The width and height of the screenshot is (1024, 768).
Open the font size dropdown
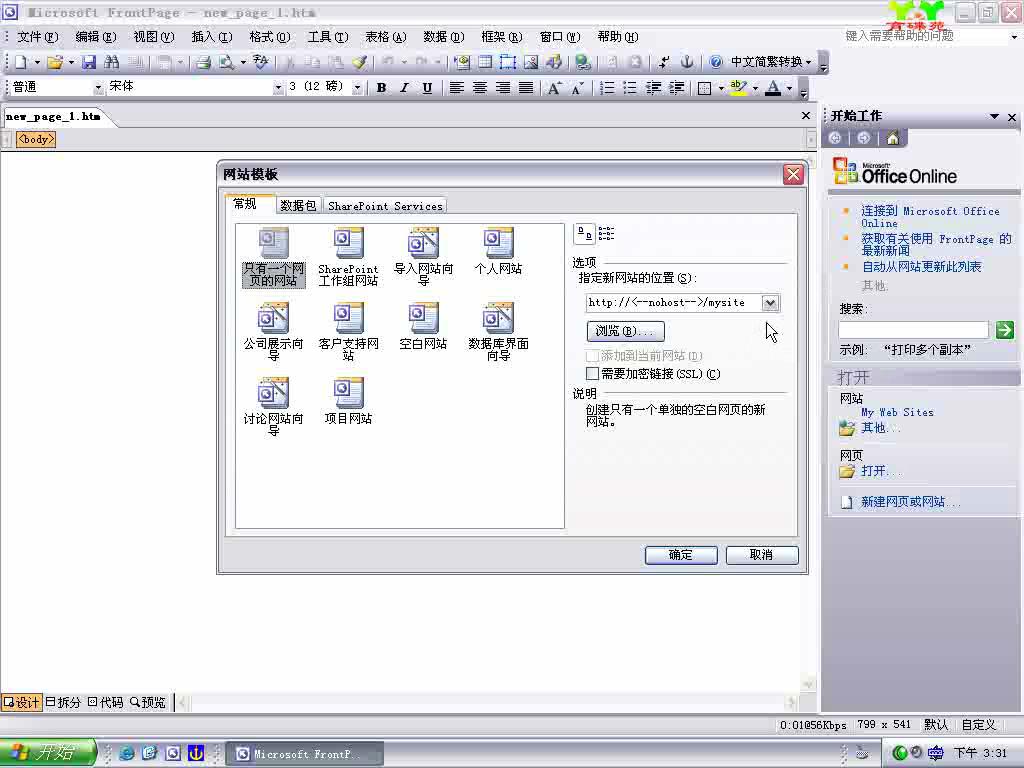point(357,88)
